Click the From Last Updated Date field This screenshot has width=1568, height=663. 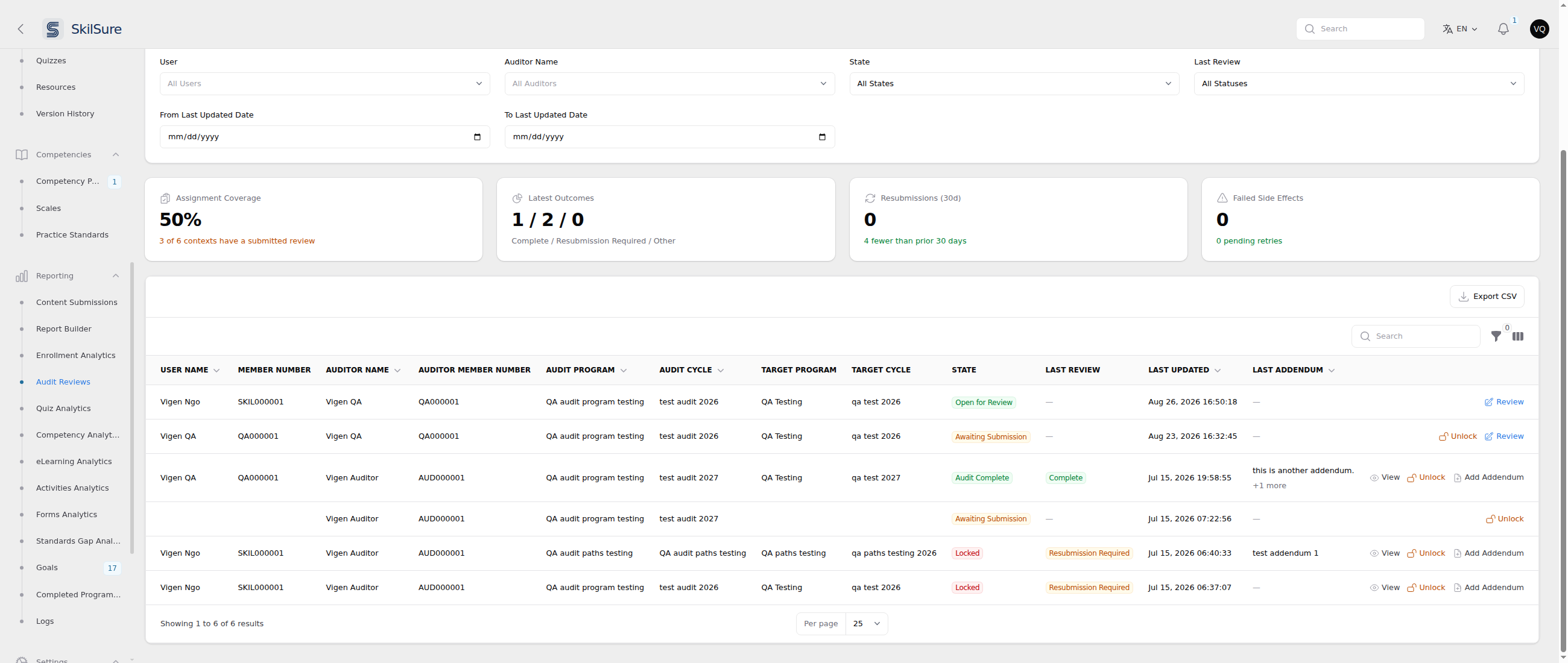pos(324,137)
